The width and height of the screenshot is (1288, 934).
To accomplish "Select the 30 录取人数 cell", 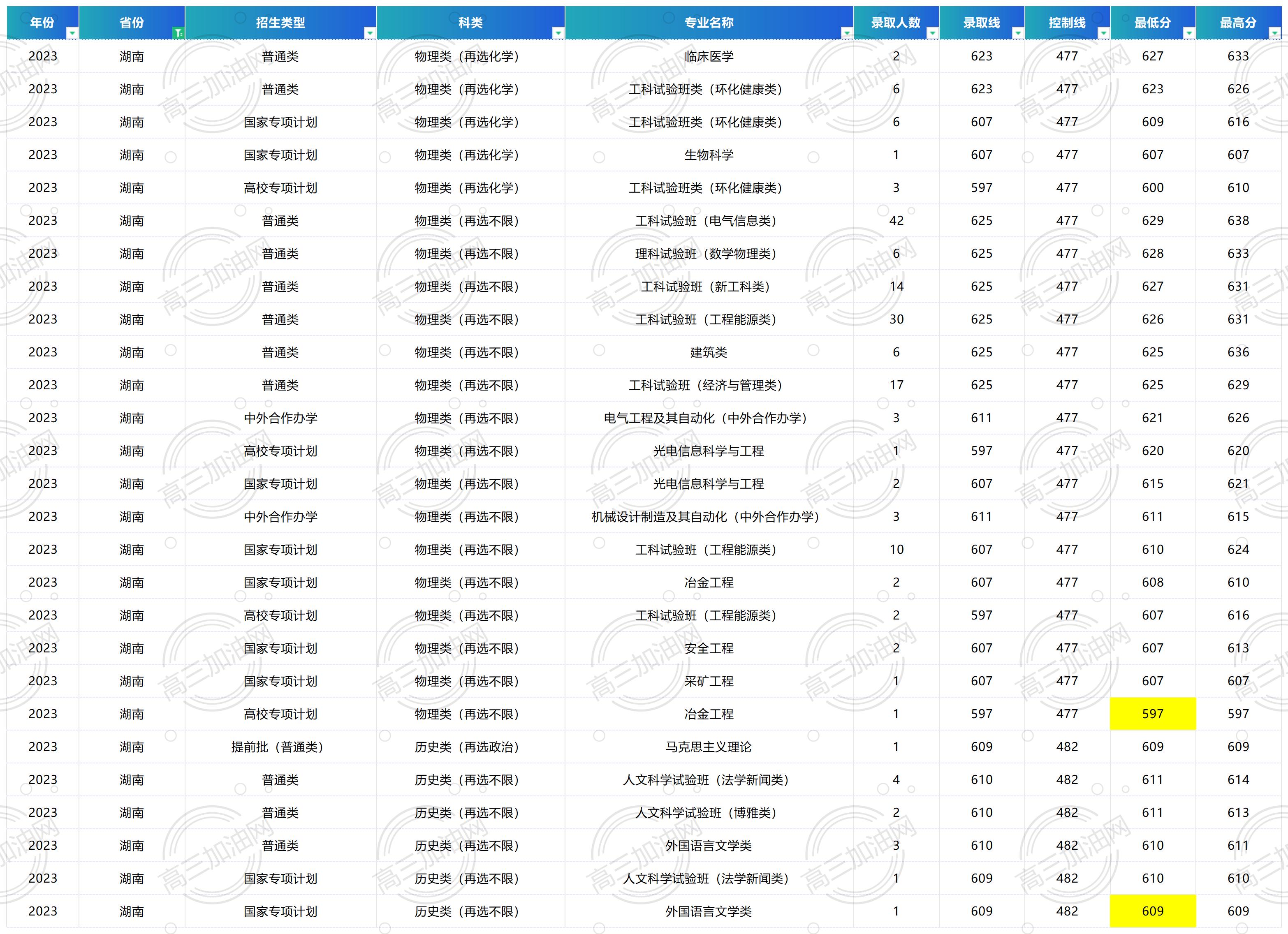I will [896, 320].
